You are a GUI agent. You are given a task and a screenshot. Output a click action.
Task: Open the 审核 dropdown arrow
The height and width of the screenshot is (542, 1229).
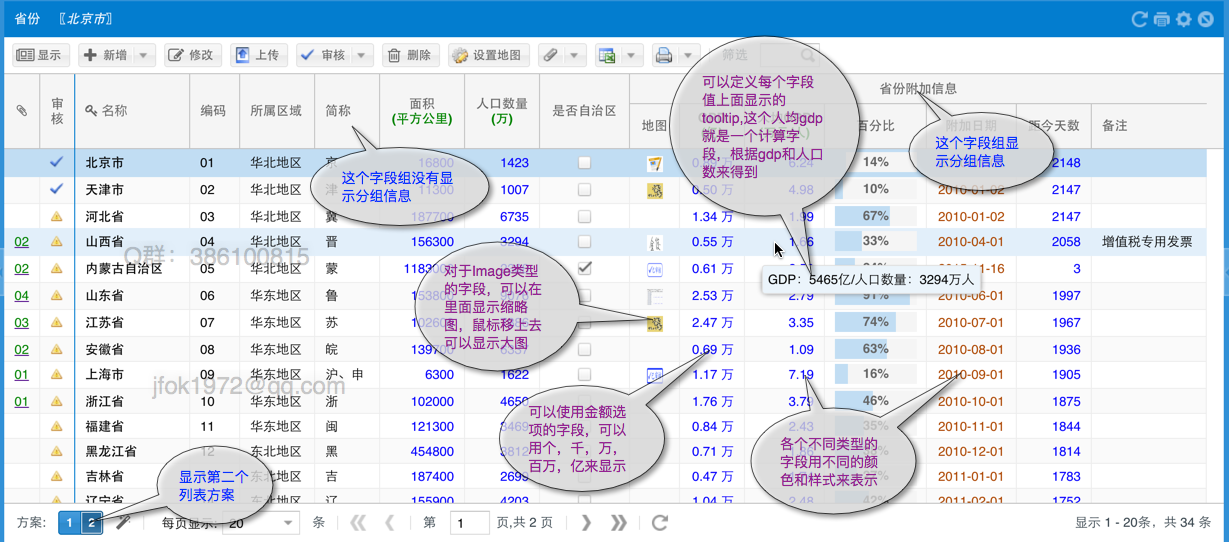pos(362,55)
